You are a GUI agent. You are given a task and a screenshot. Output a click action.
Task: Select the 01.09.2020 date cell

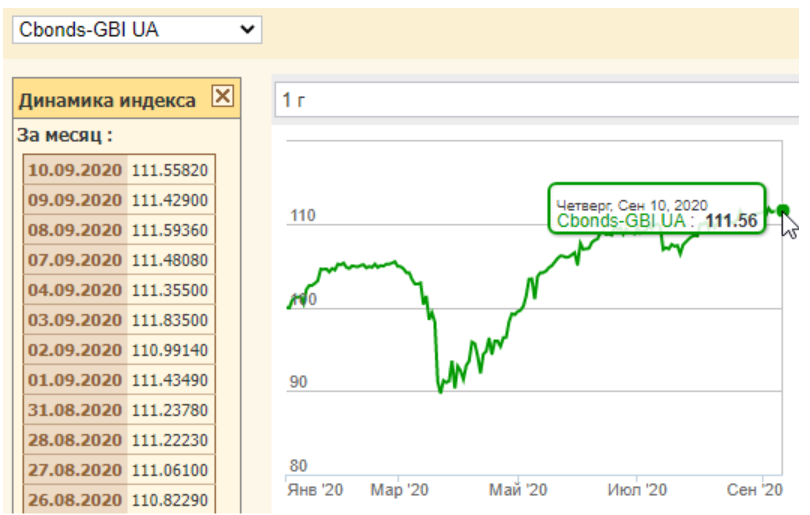point(75,380)
